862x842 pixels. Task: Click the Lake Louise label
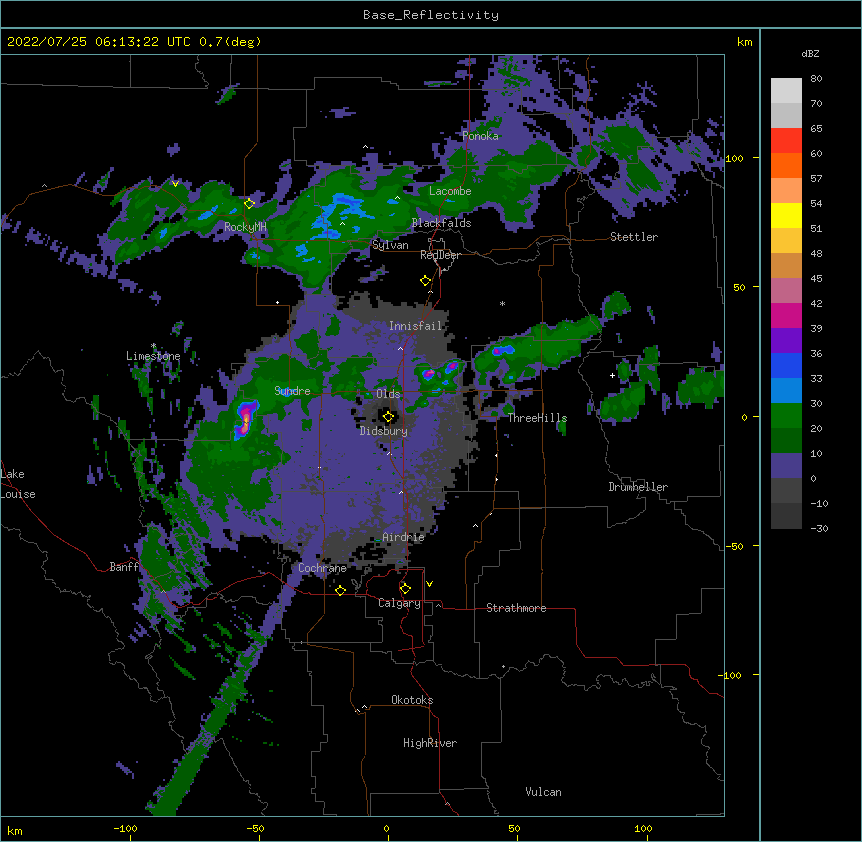tap(18, 484)
